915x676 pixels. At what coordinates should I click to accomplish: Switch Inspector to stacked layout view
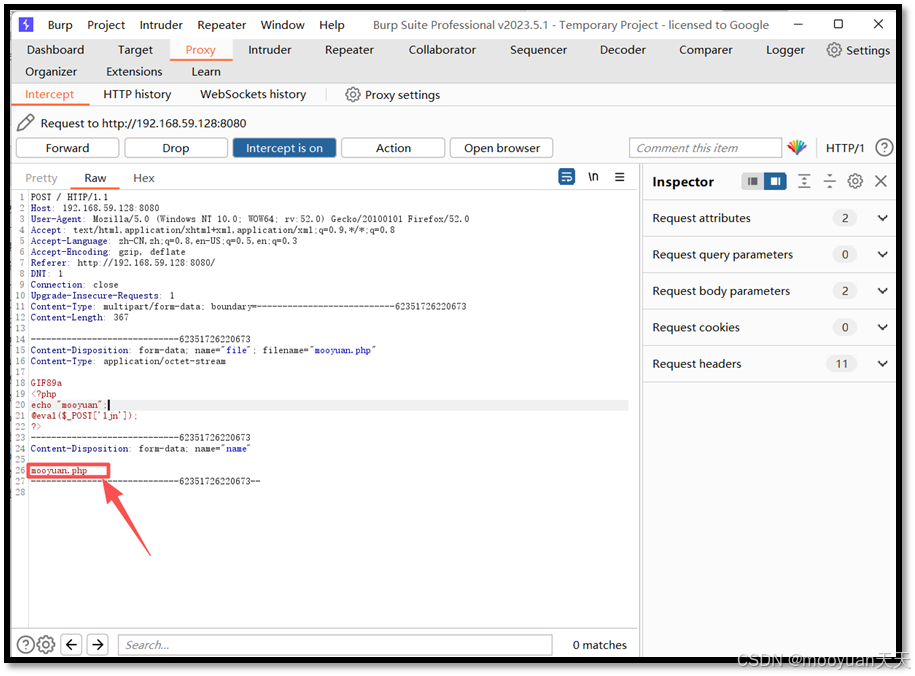point(752,182)
